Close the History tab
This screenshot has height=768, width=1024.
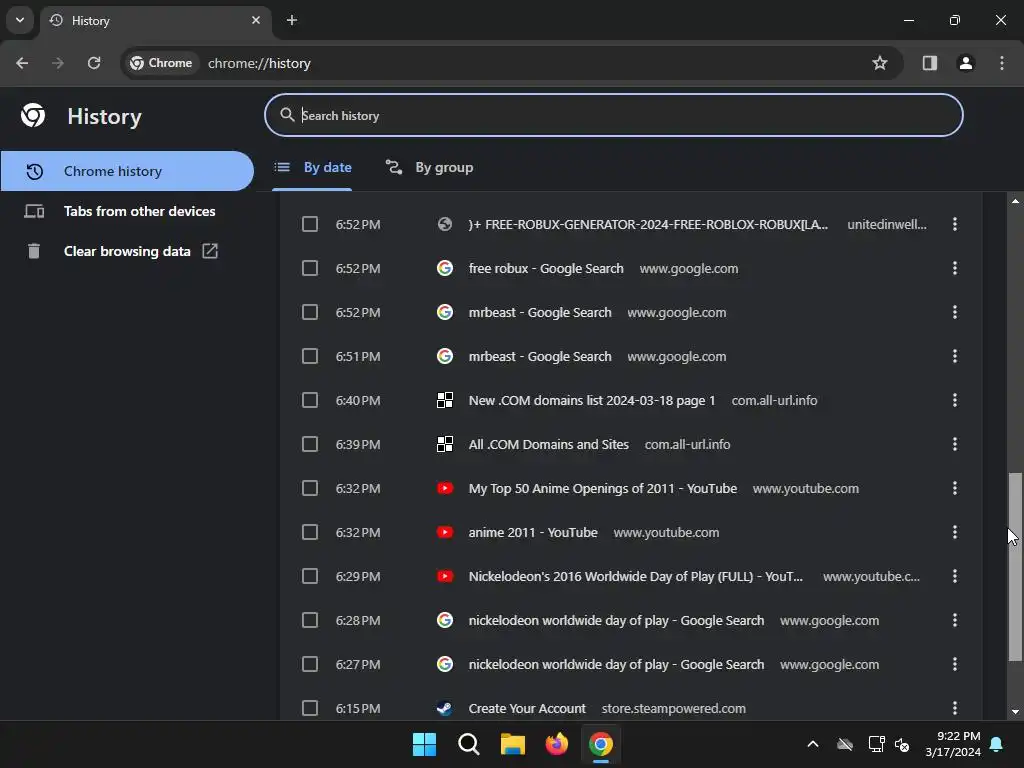point(256,20)
